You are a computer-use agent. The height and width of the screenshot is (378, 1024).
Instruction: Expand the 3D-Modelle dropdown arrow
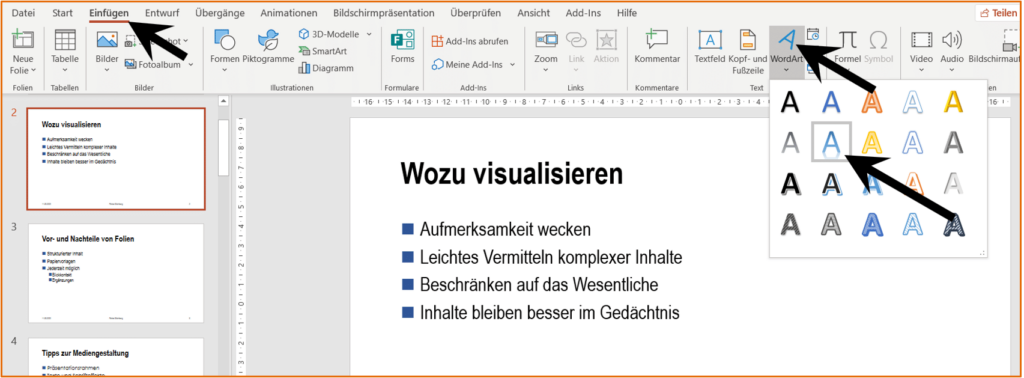click(x=369, y=33)
